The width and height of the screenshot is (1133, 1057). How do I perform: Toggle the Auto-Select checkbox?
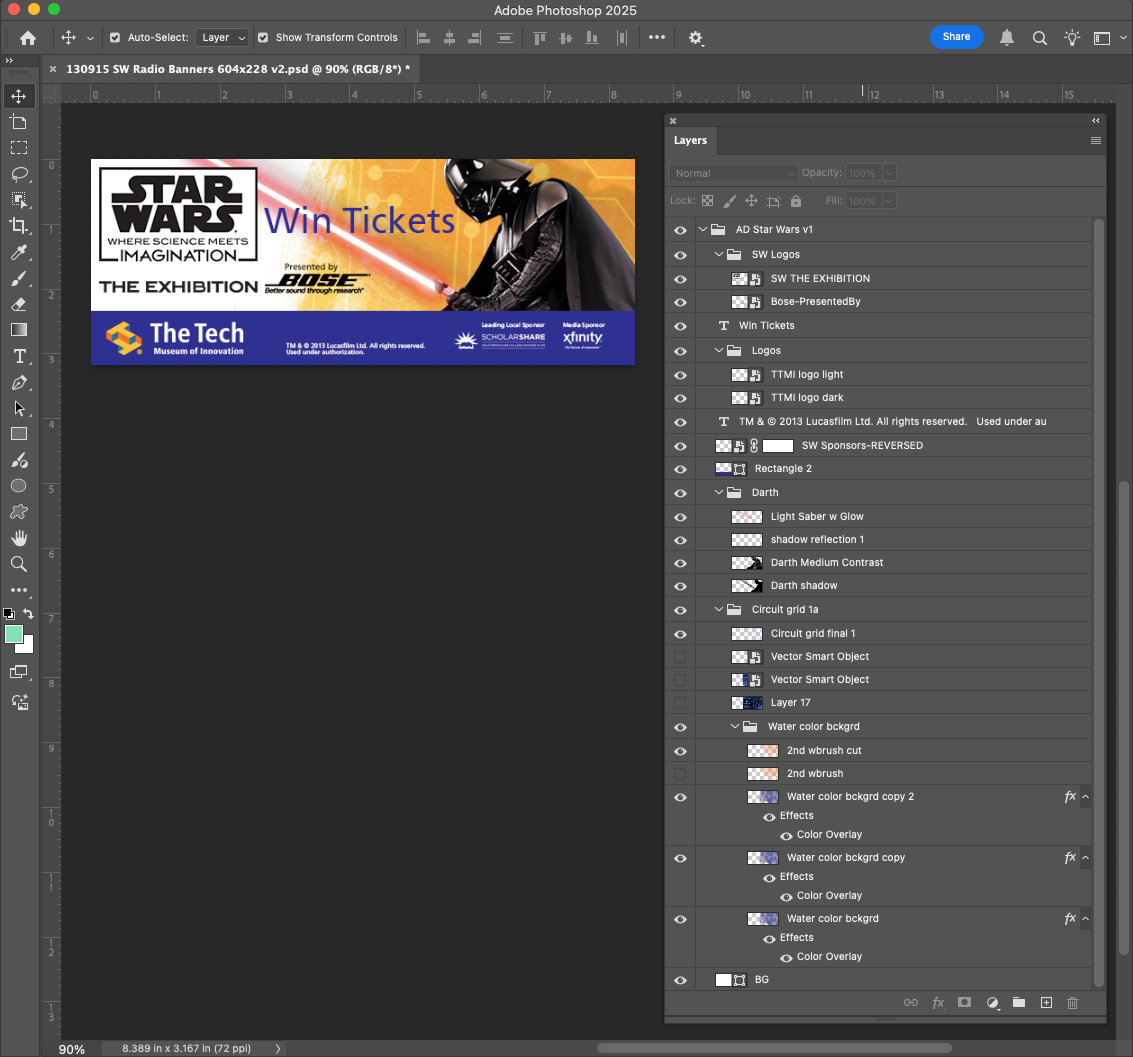pyautogui.click(x=115, y=38)
